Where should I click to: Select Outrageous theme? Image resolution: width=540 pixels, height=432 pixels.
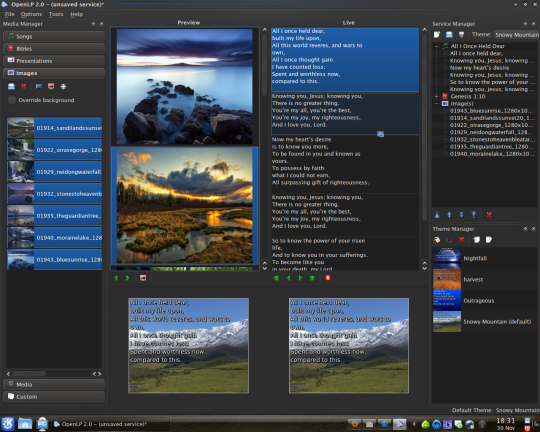click(485, 300)
